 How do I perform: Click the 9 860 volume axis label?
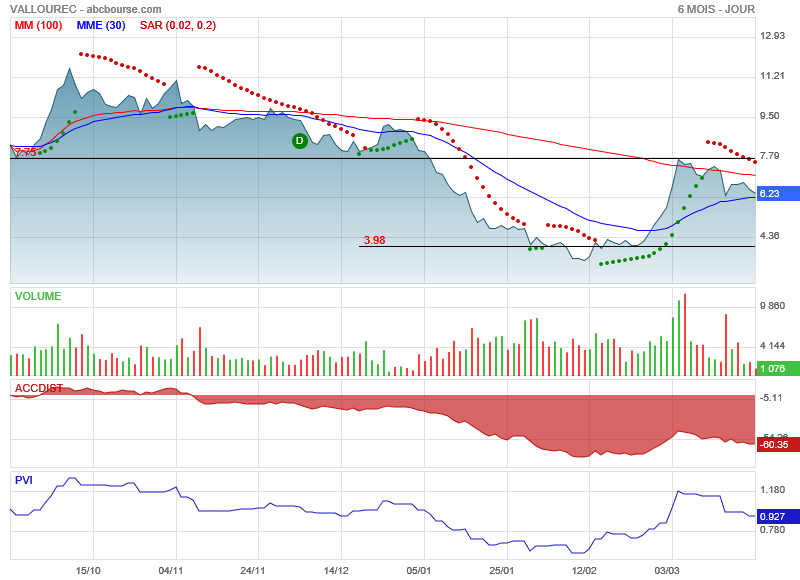click(772, 306)
